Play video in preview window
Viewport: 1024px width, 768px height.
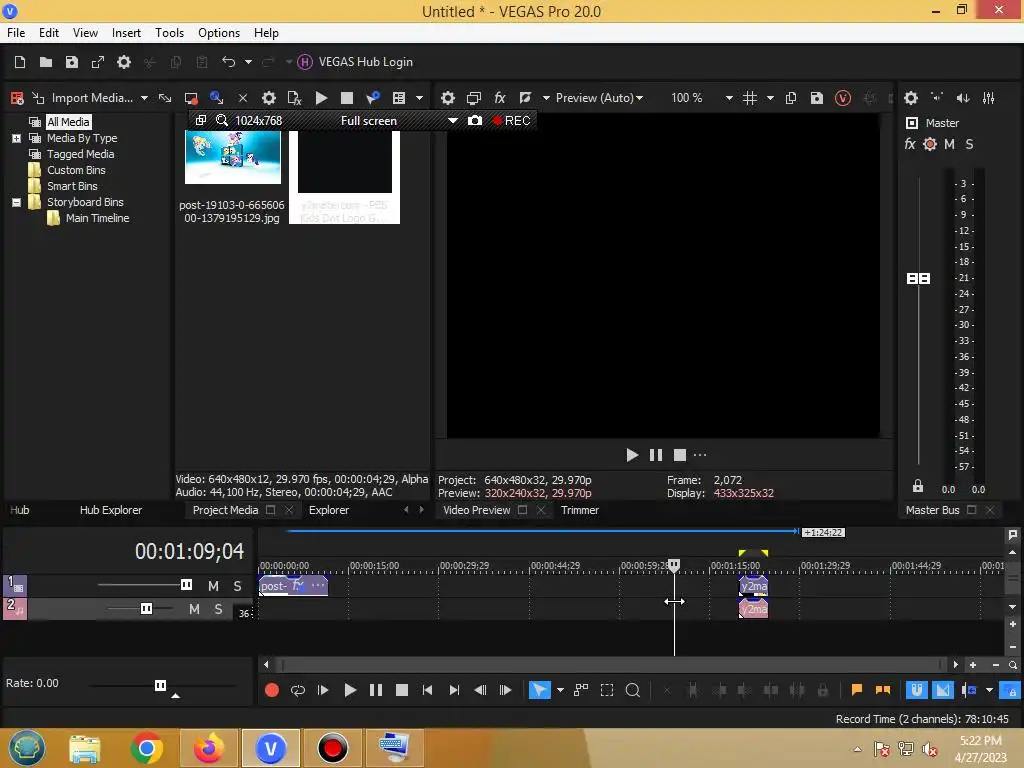[632, 455]
